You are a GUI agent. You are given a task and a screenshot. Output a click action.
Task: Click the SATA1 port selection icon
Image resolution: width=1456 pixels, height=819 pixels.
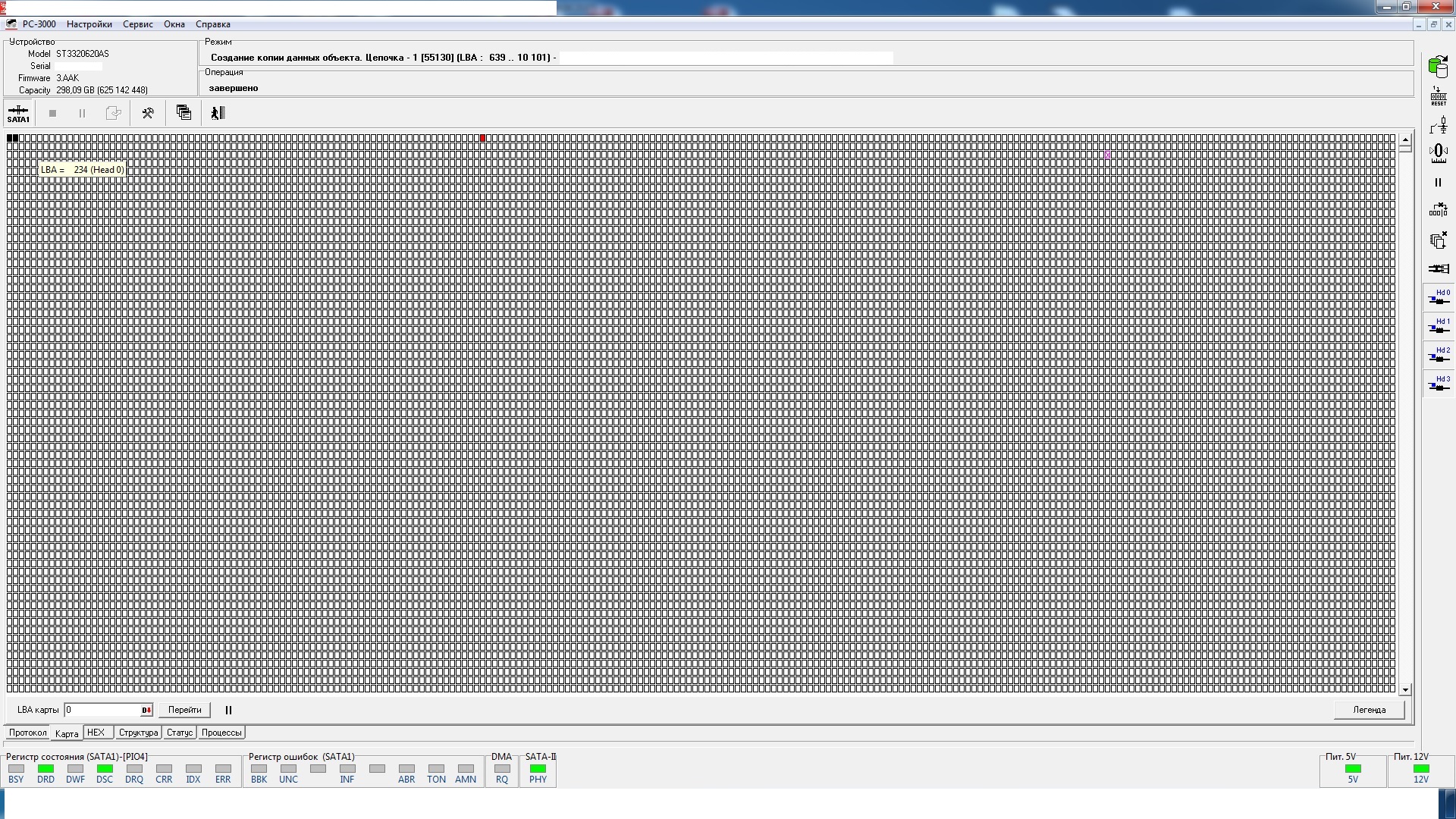coord(18,114)
